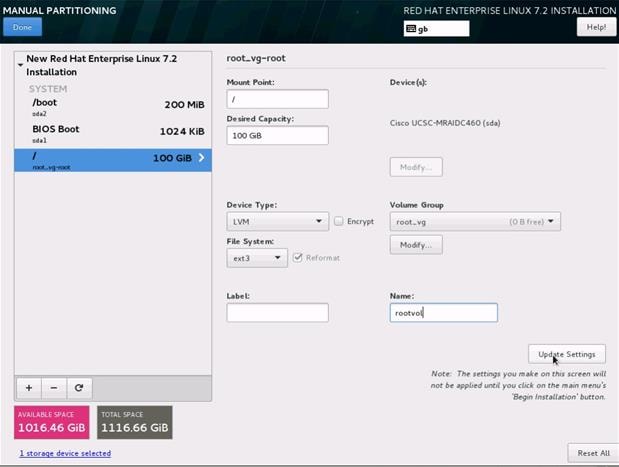Click the Done button
The height and width of the screenshot is (467, 619).
(x=22, y=27)
